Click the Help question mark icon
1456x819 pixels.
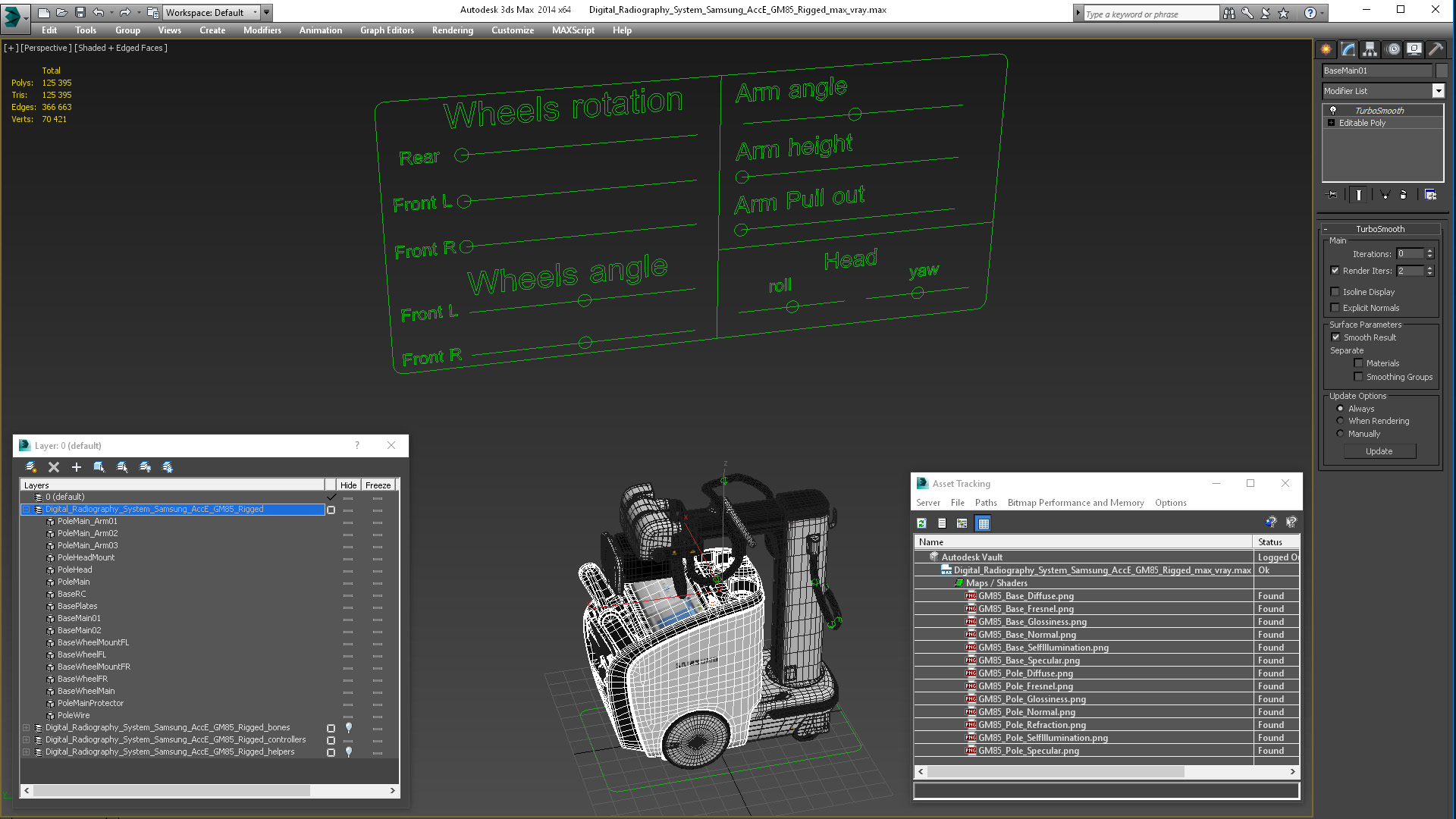coord(1310,13)
